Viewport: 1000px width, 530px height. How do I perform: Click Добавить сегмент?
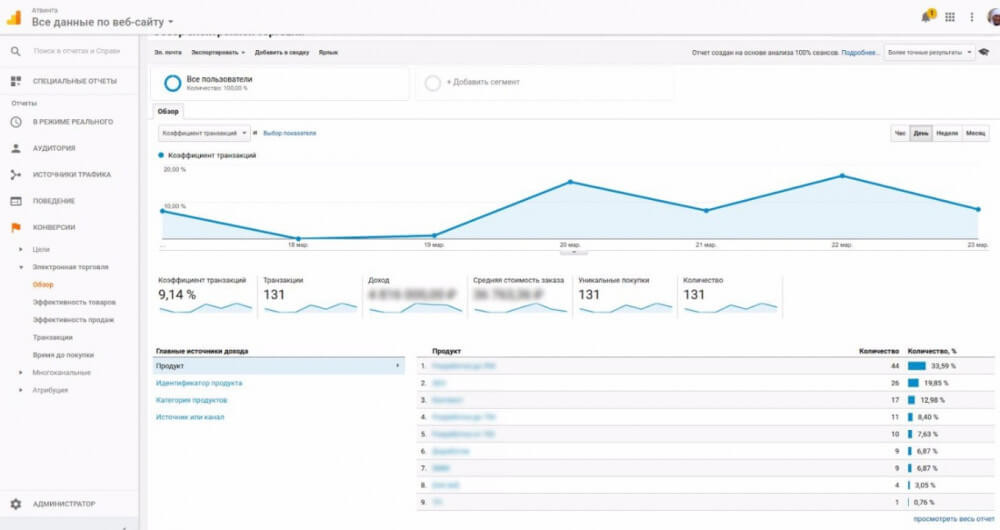[x=483, y=82]
